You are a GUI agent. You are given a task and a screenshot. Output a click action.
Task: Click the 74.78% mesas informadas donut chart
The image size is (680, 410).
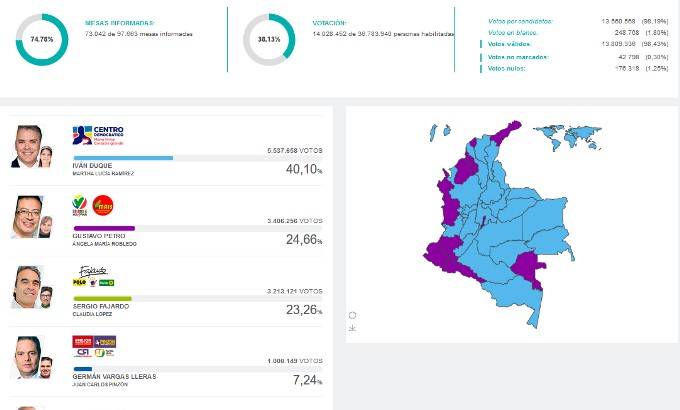coord(42,40)
